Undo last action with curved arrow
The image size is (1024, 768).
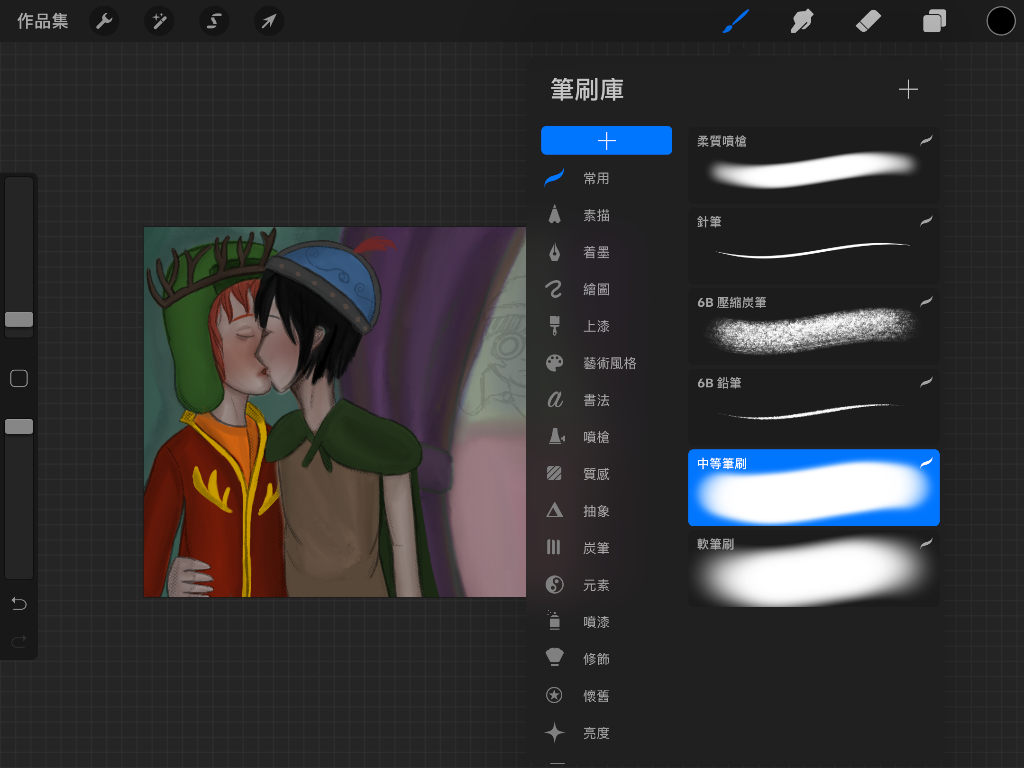point(19,603)
